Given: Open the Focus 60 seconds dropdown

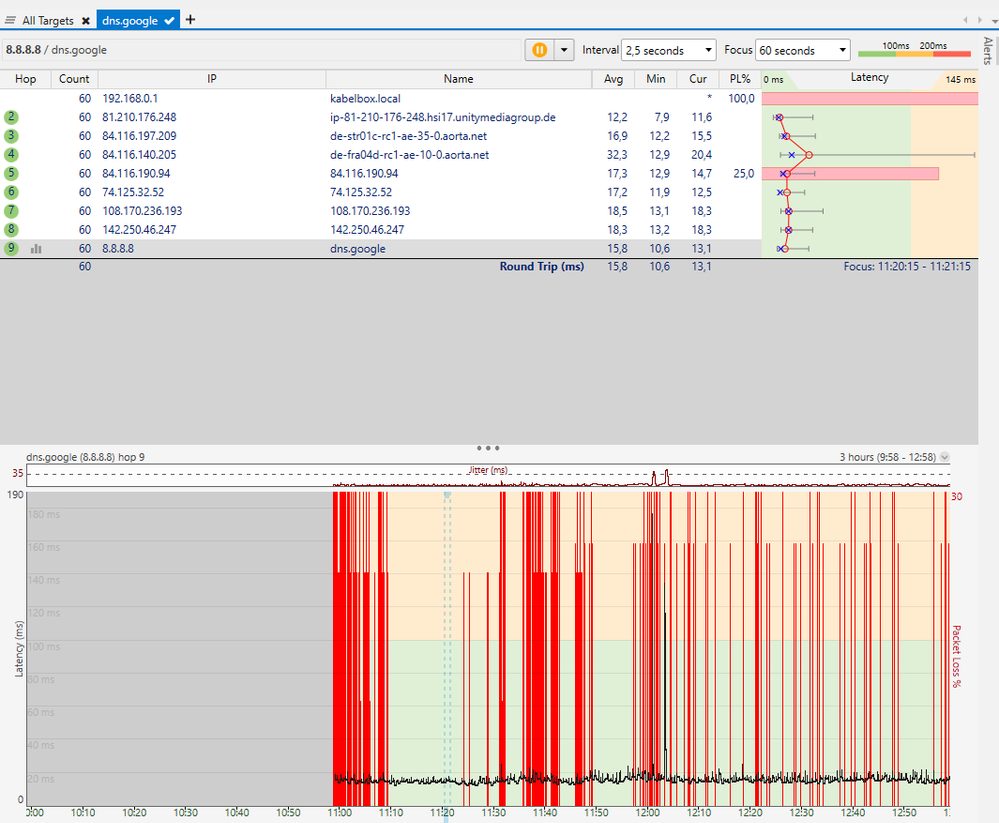Looking at the screenshot, I should click(x=802, y=50).
